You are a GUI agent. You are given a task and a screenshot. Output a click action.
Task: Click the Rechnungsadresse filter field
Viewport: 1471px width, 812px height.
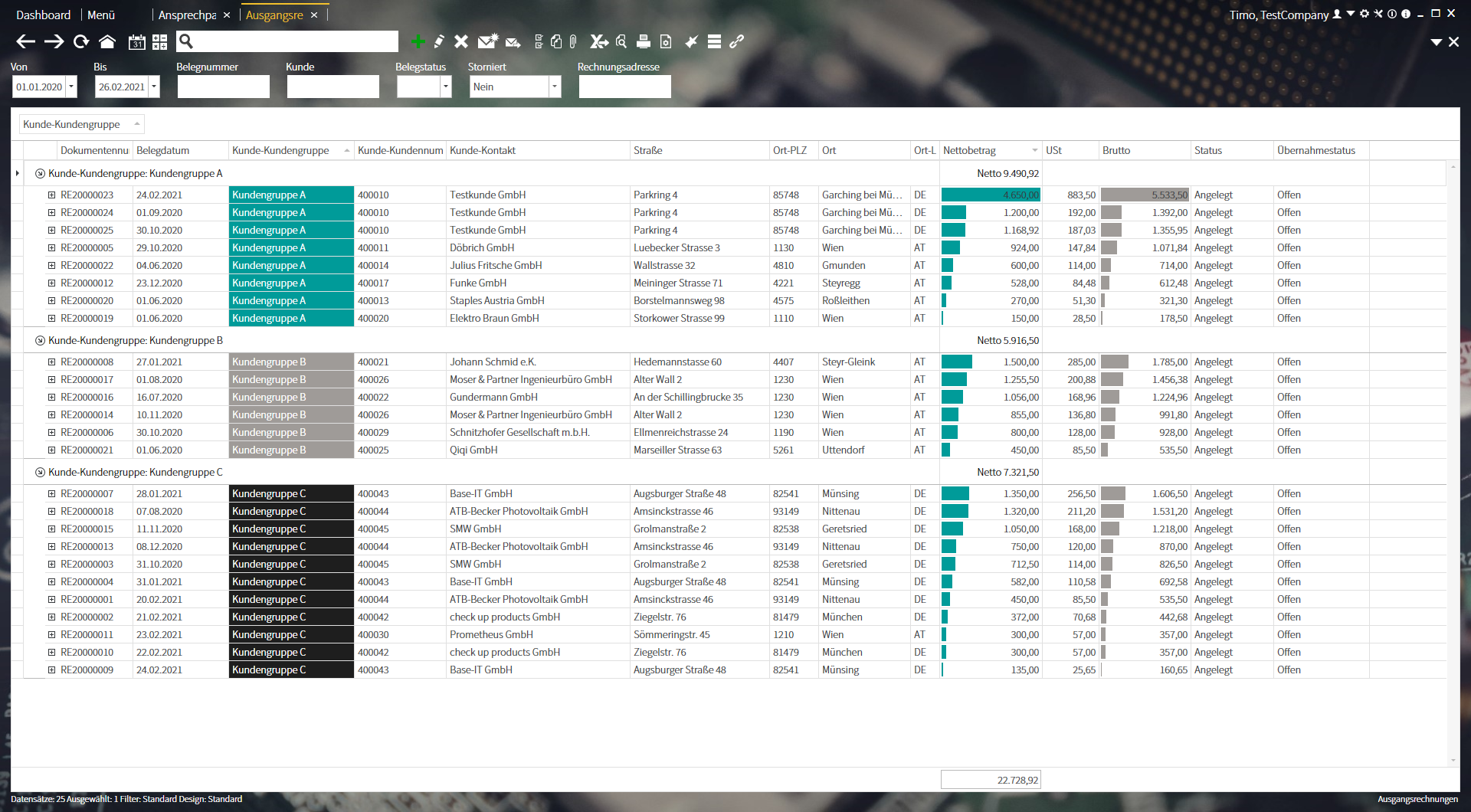[x=624, y=87]
